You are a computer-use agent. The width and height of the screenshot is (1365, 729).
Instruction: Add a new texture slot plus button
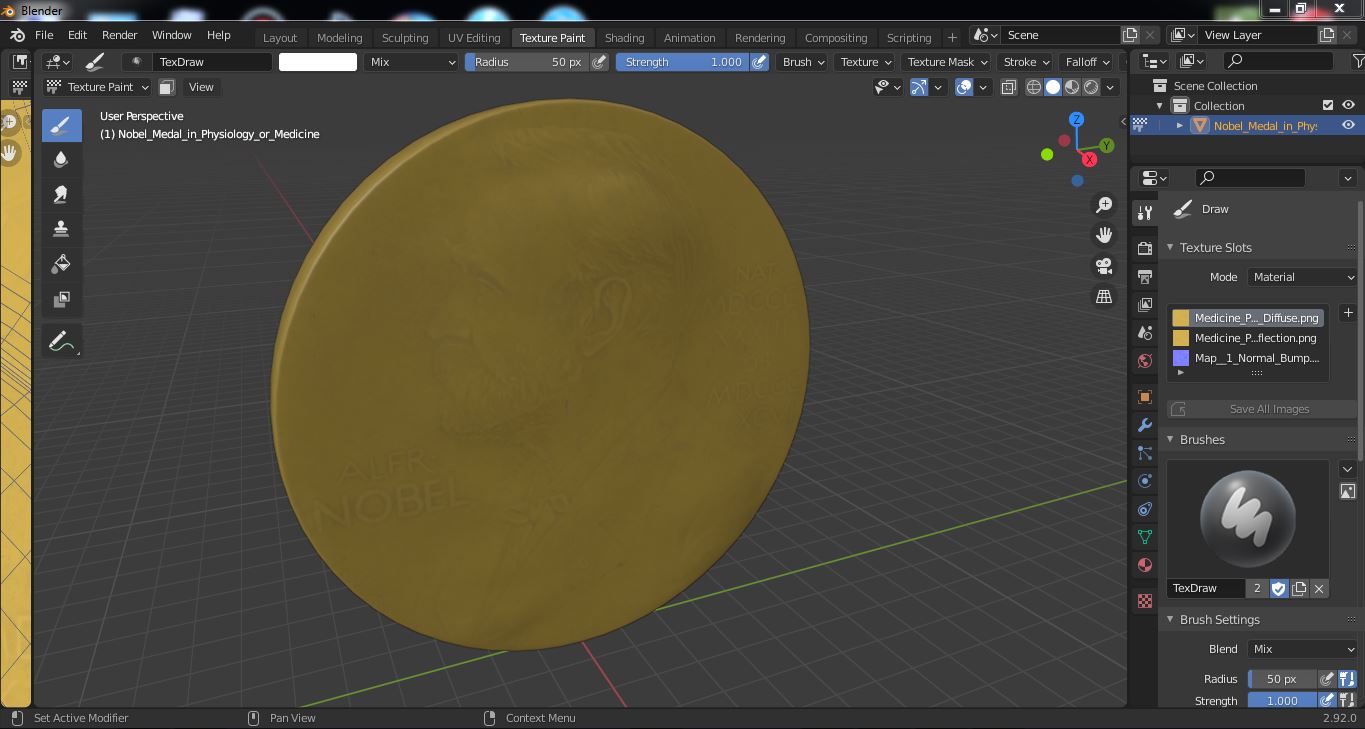point(1347,313)
